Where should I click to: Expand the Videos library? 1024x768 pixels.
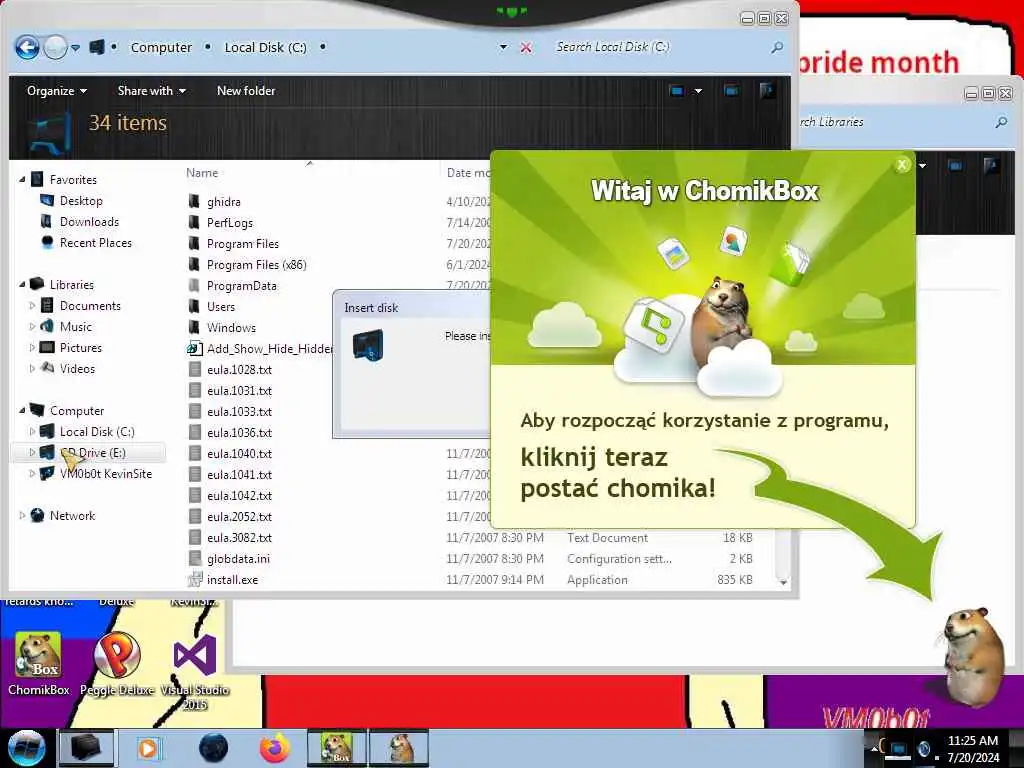tap(32, 368)
